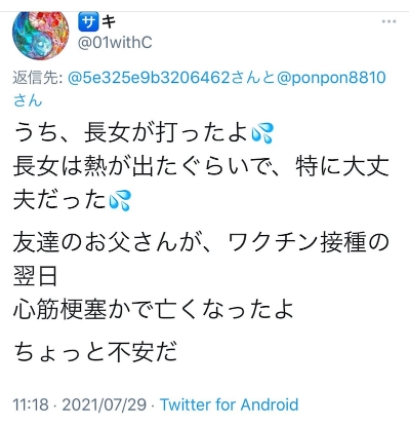Click the word 翌日 in the tweet
Screen dimensions: 416x428
[35, 276]
